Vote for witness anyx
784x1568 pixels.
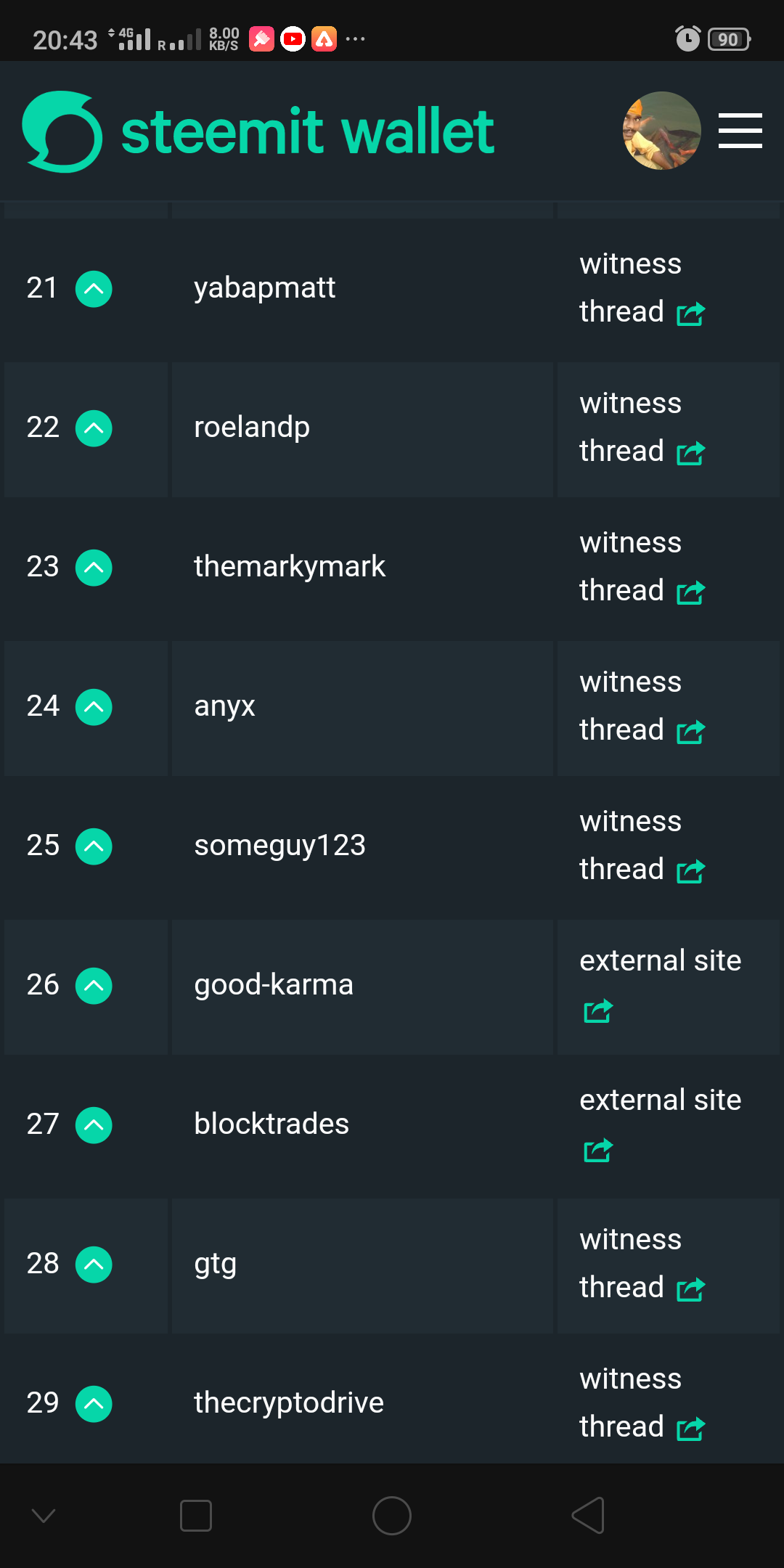94,707
